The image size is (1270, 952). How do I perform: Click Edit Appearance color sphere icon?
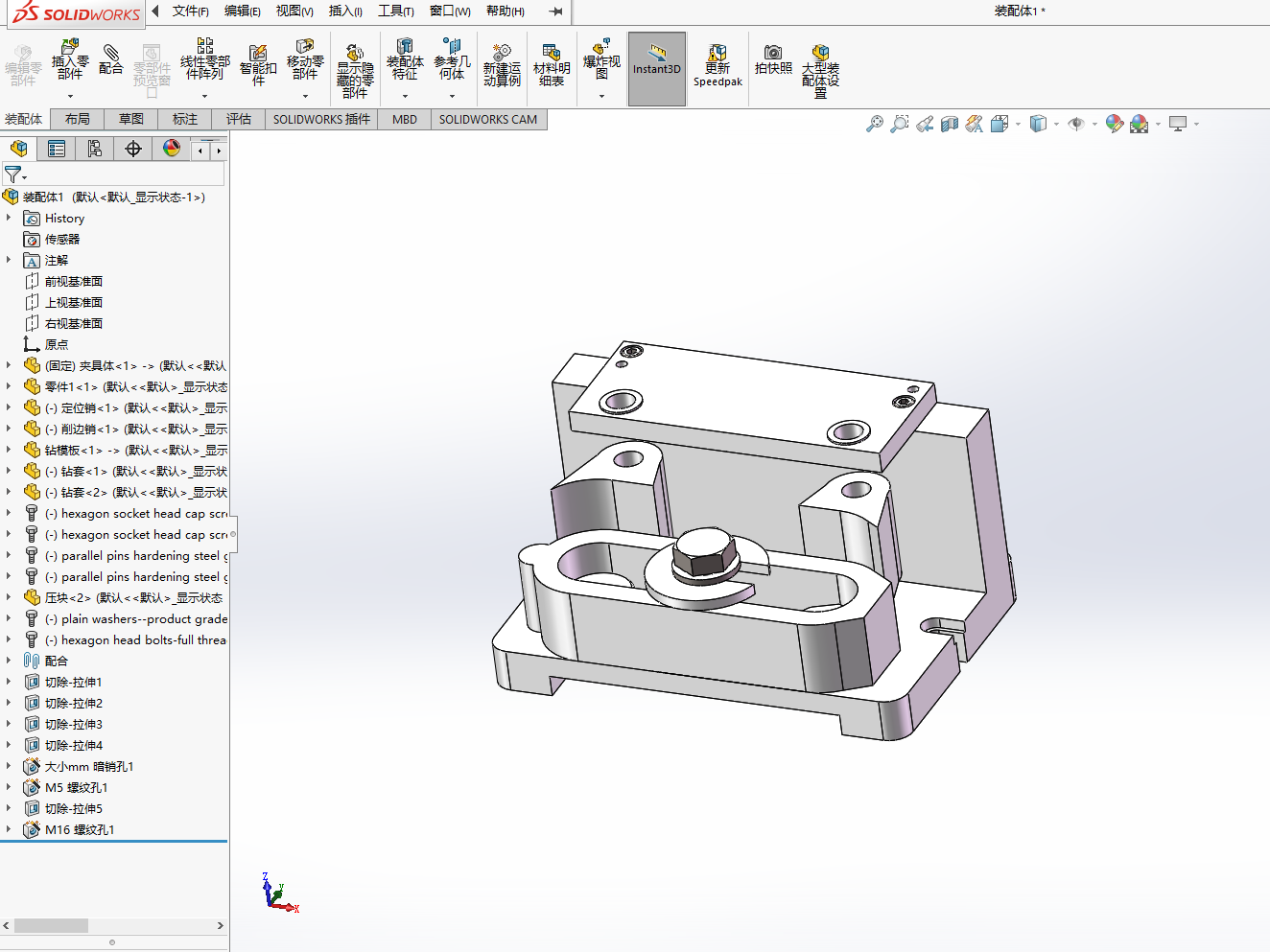(x=1114, y=124)
